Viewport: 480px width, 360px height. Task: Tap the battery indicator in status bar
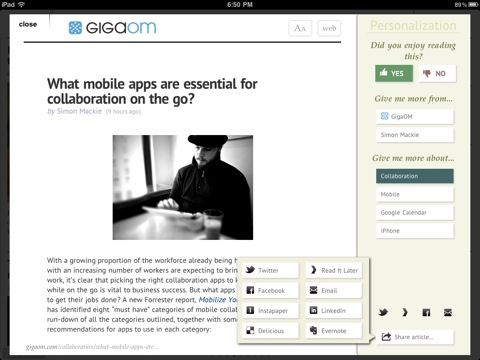point(473,4)
